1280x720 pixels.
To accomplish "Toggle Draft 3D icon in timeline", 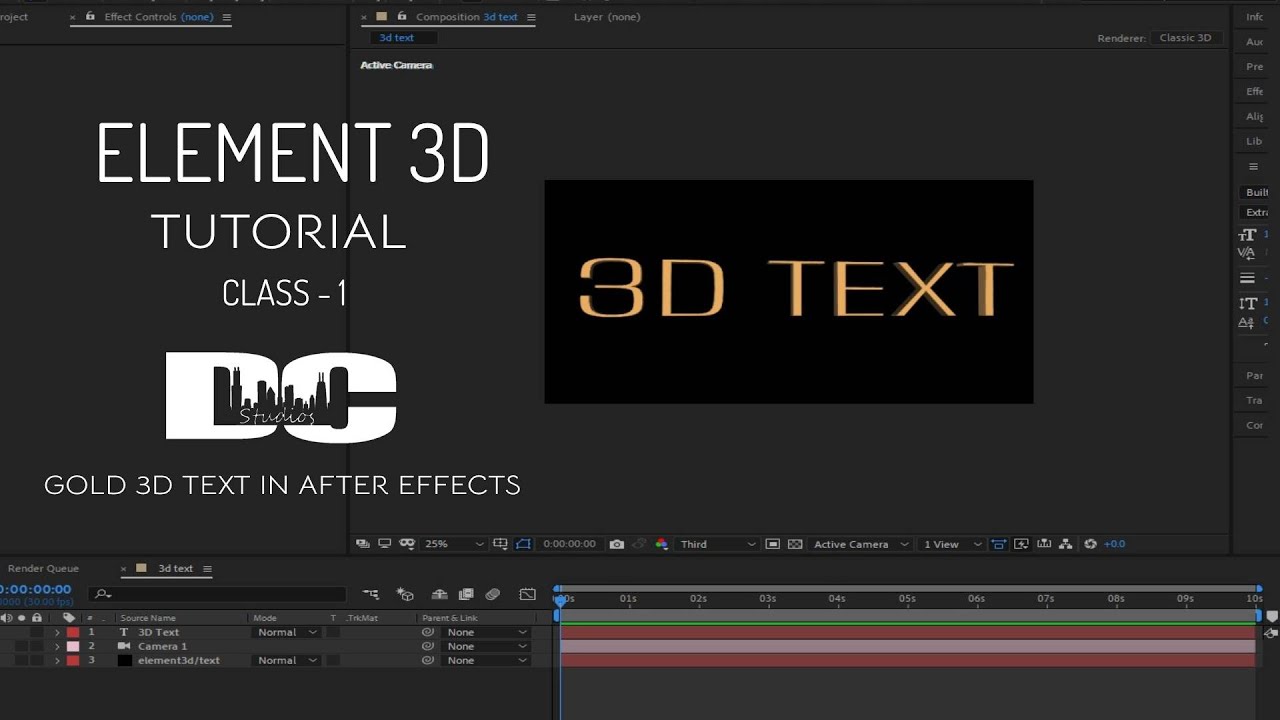I will [405, 594].
